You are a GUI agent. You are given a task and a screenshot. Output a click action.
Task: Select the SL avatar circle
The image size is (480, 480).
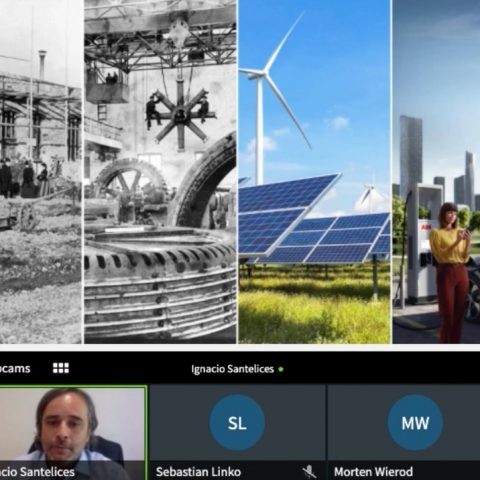[237, 423]
